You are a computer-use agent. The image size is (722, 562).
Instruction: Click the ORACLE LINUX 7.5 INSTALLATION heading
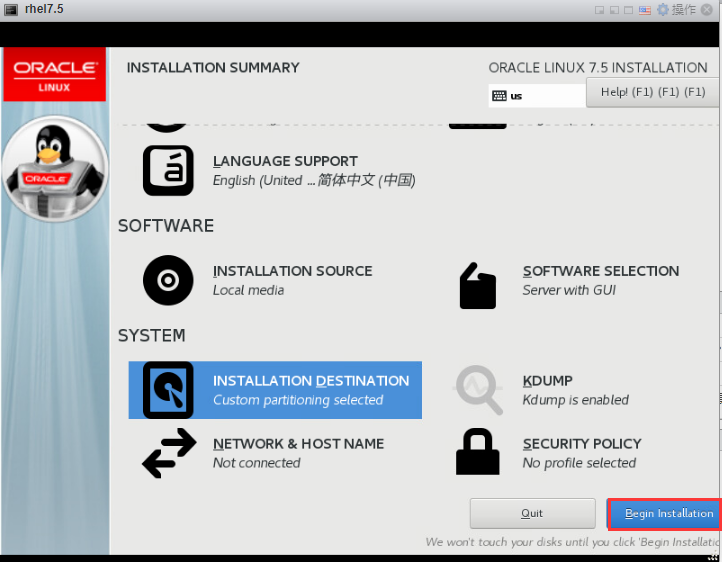[x=598, y=68]
